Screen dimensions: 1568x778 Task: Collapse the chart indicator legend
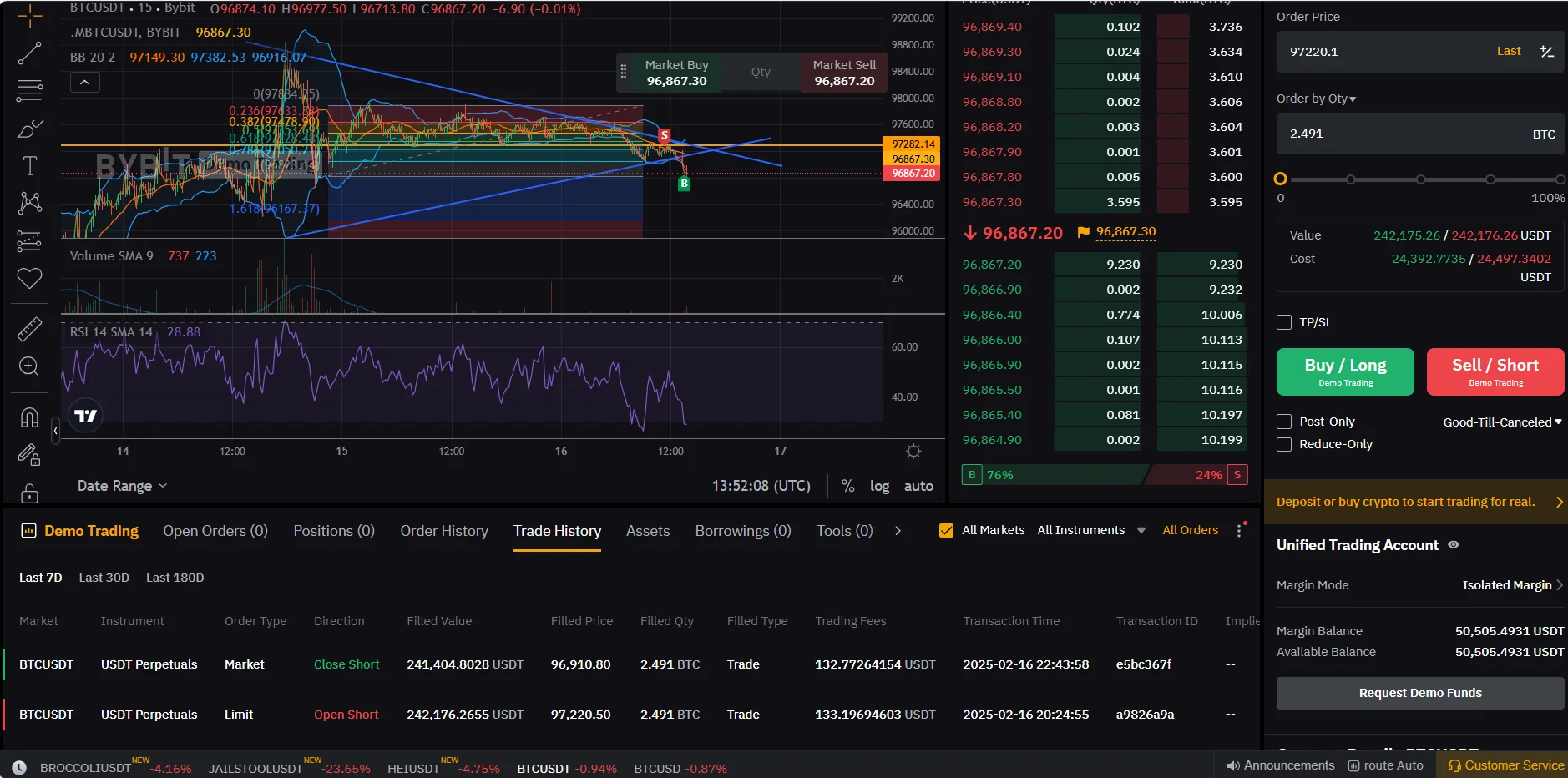(x=84, y=82)
